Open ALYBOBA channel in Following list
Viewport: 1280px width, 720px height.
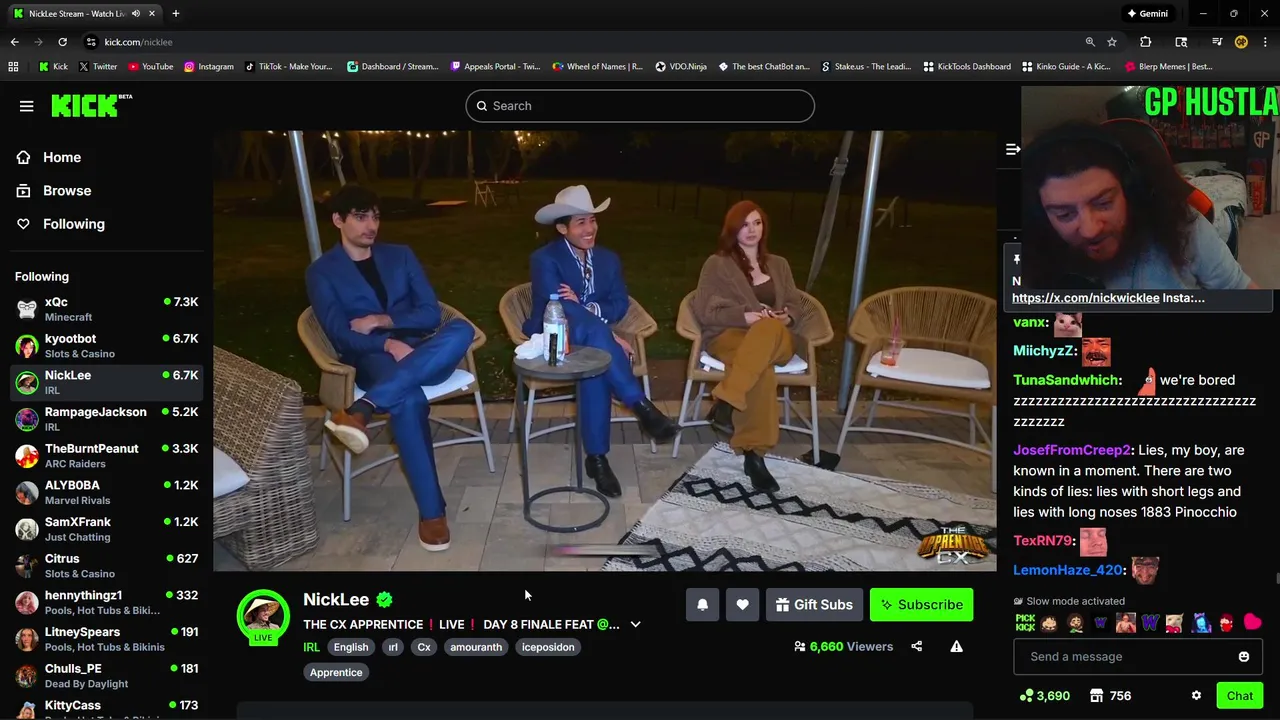[106, 492]
